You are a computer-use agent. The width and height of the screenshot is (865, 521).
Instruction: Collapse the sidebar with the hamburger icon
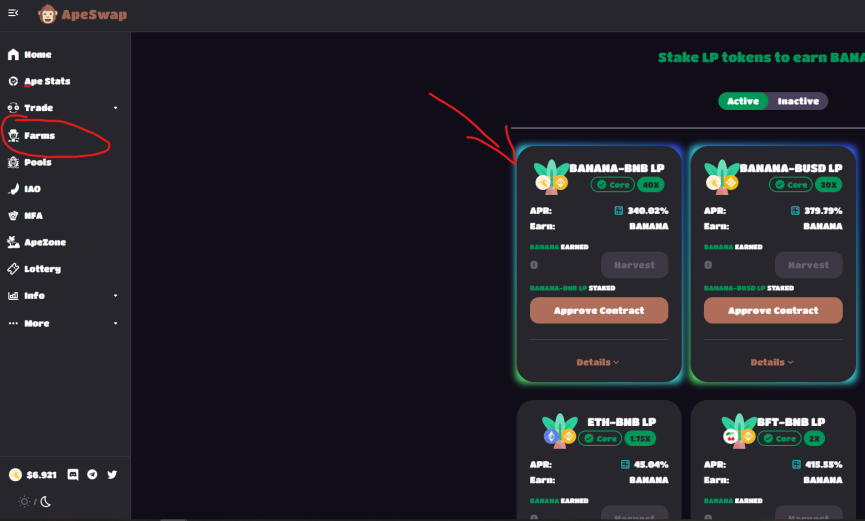click(13, 13)
